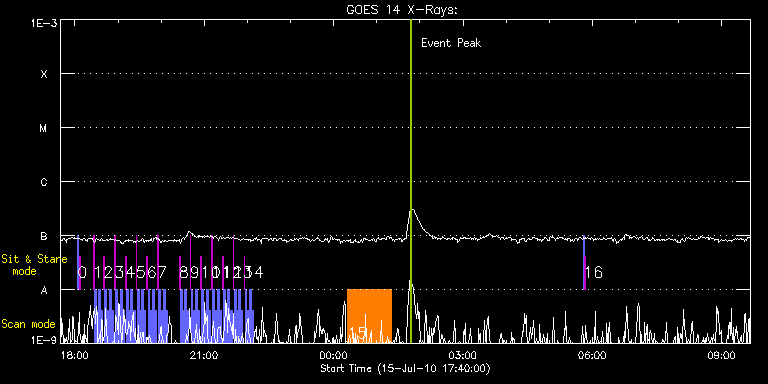This screenshot has height=384, width=768.
Task: Click the 1E-3 top axis value
Action: tap(44, 23)
